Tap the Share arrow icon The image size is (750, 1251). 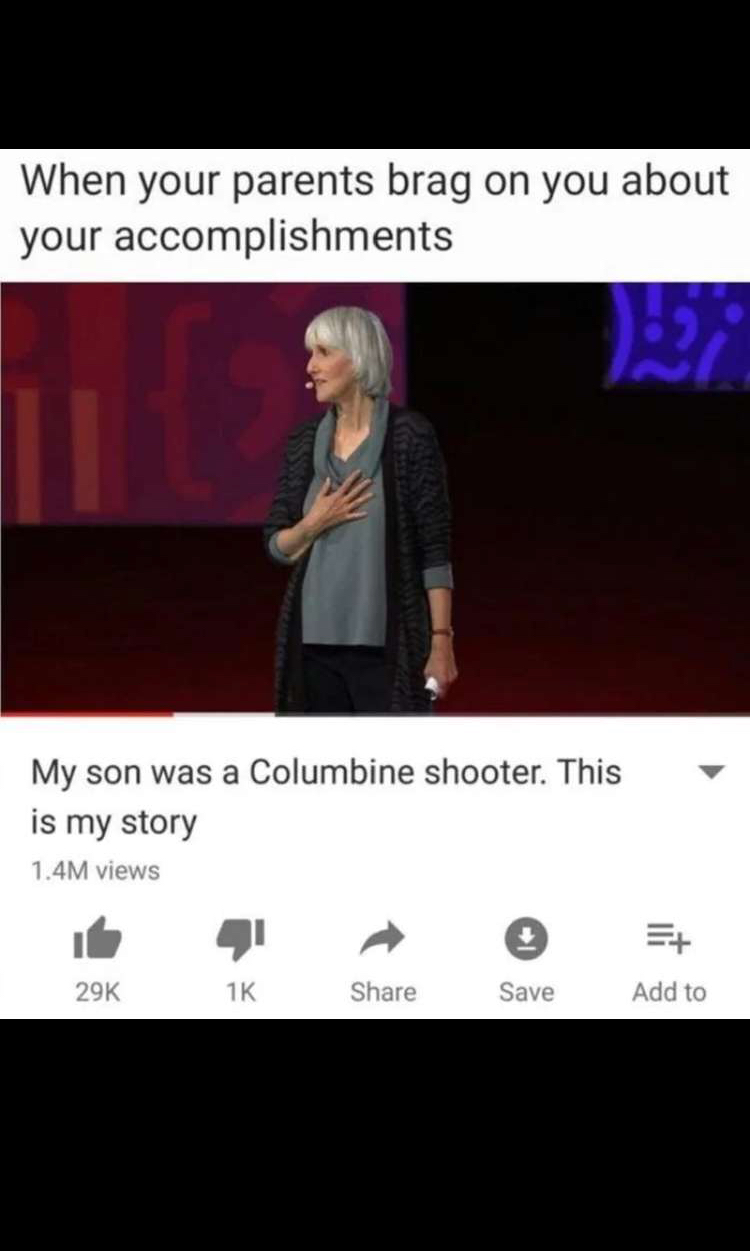click(383, 937)
